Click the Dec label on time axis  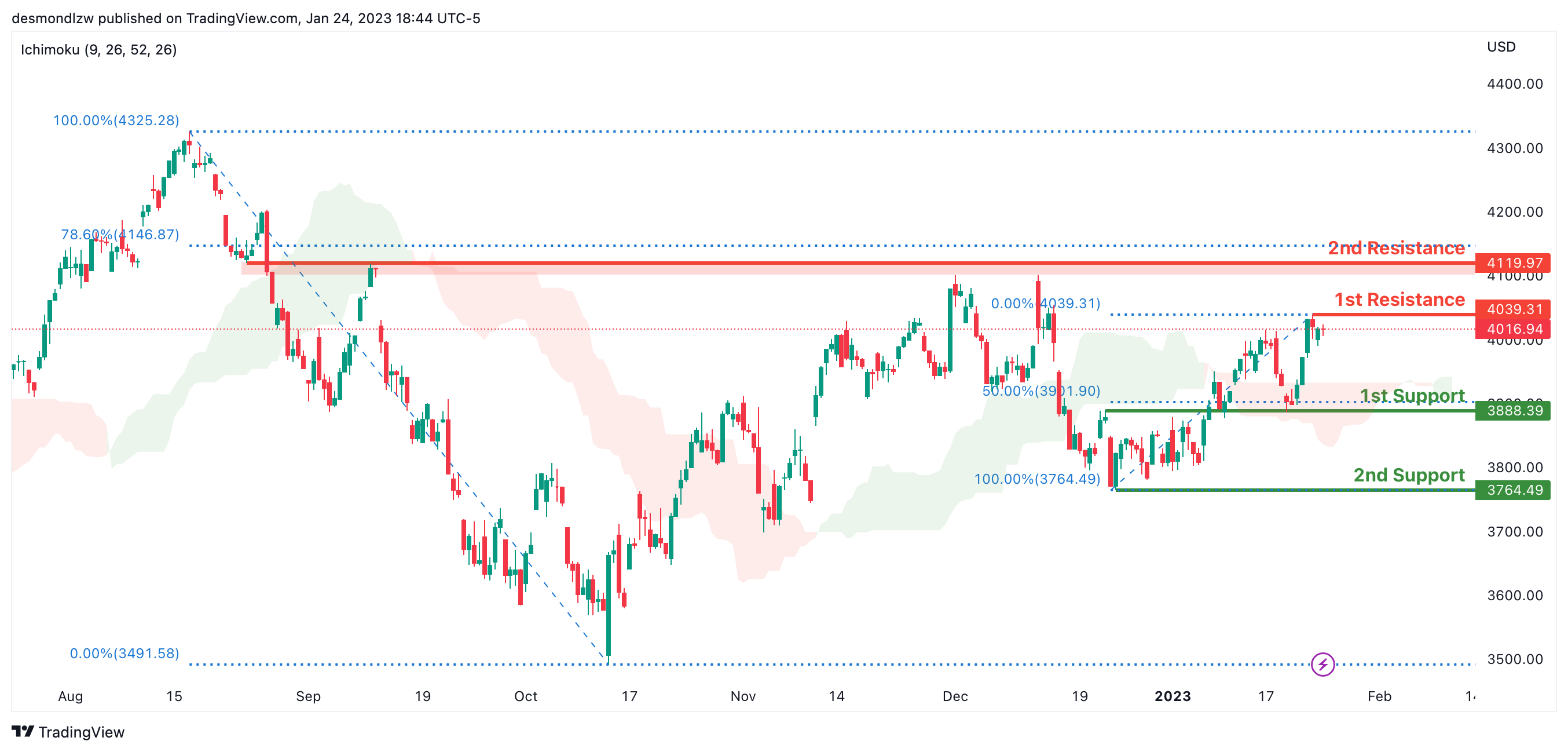(x=955, y=695)
